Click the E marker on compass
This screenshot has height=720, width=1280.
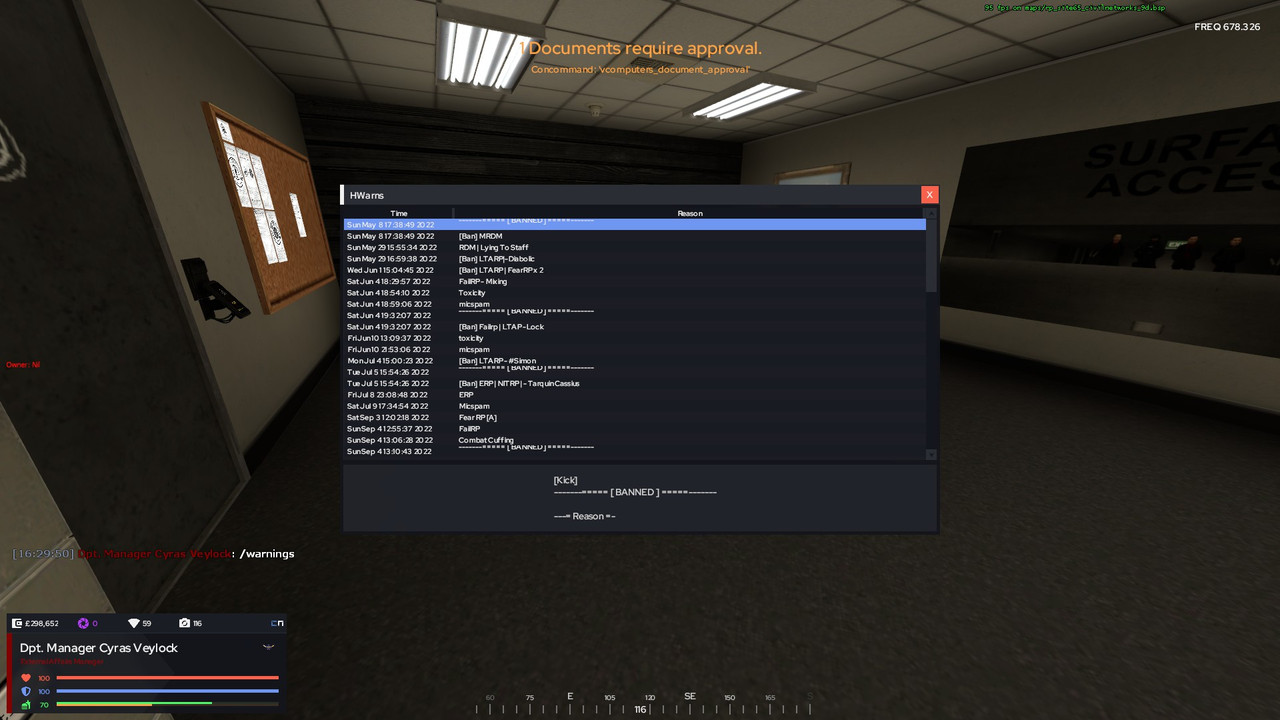570,696
